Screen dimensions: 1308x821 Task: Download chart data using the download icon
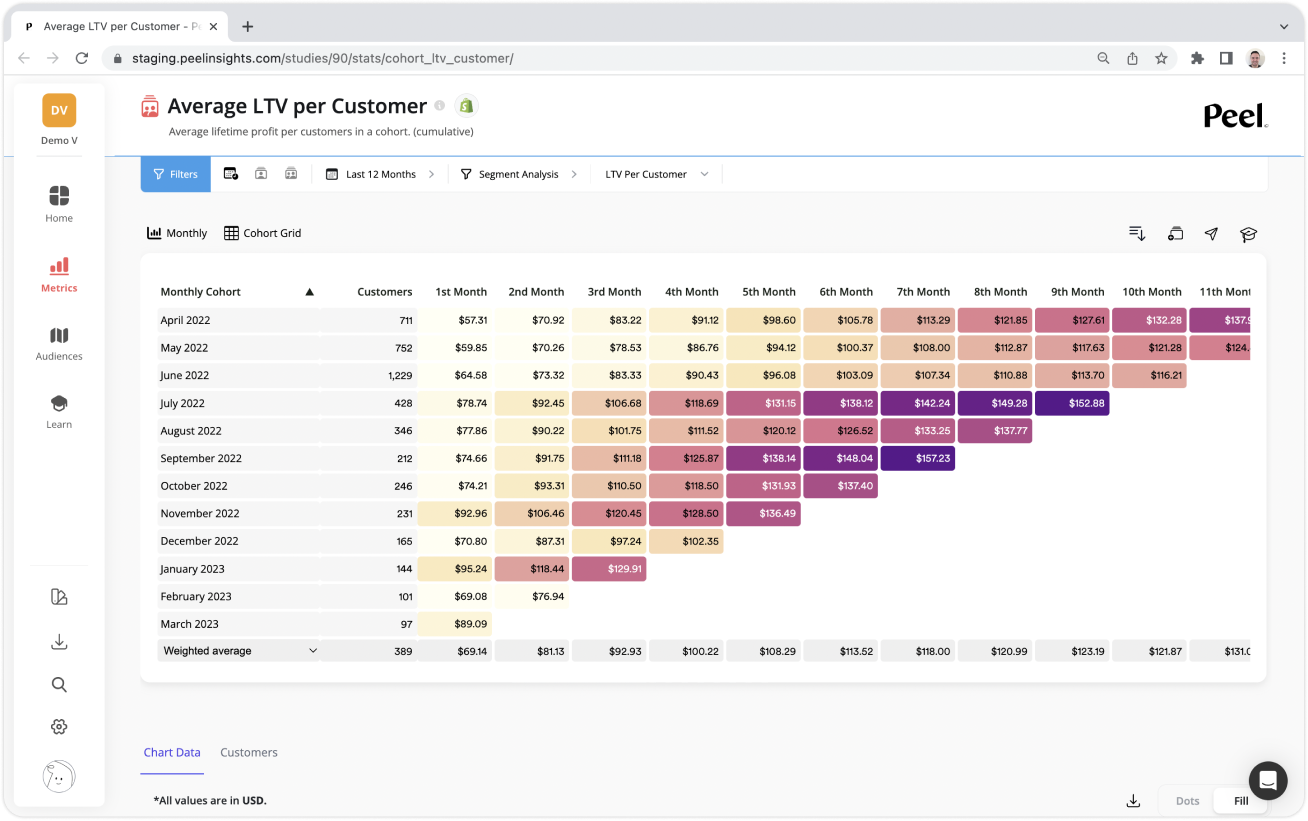1133,801
